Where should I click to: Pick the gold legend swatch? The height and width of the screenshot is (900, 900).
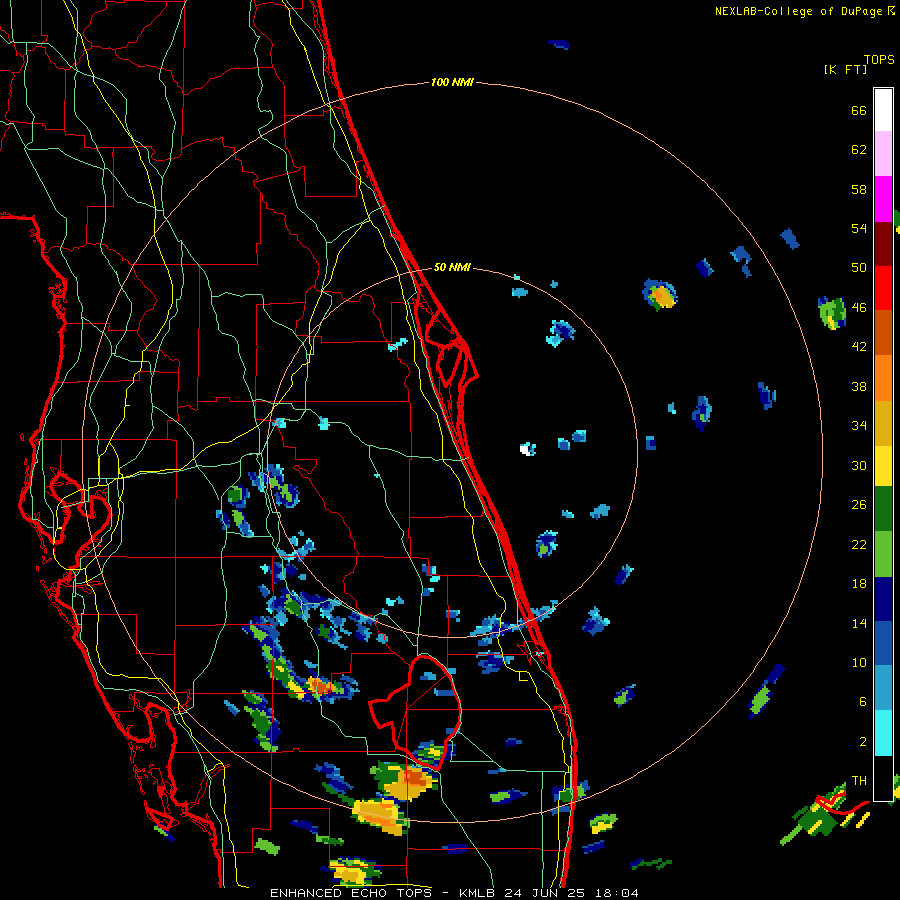883,423
